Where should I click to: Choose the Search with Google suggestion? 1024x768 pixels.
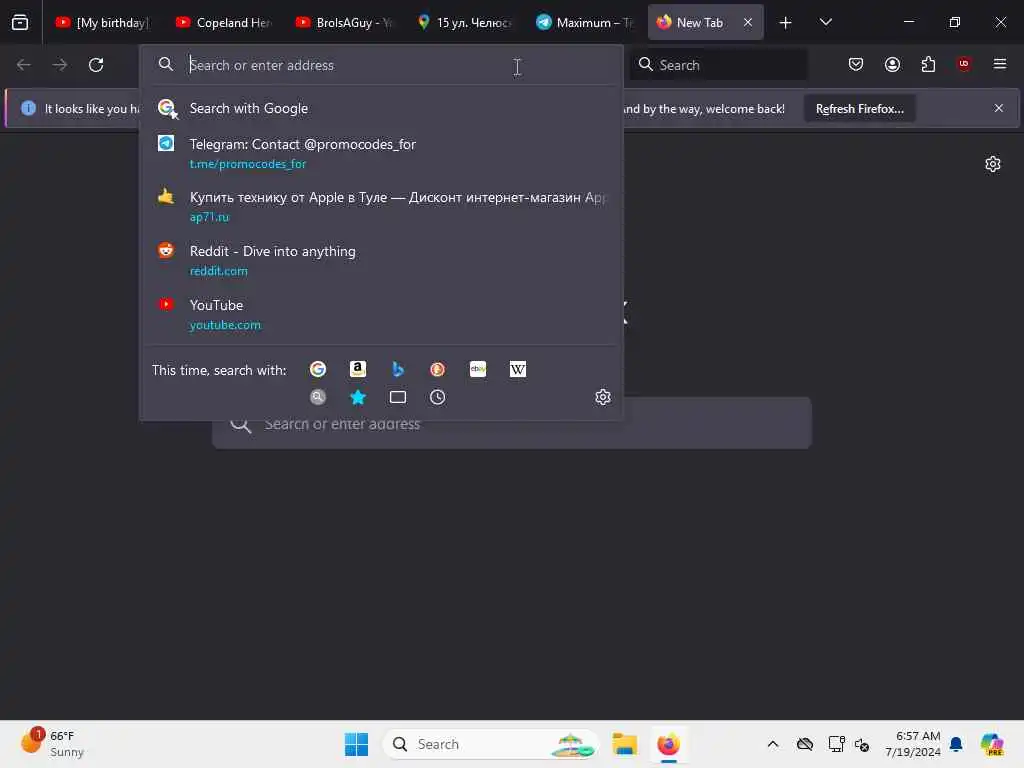tap(381, 108)
